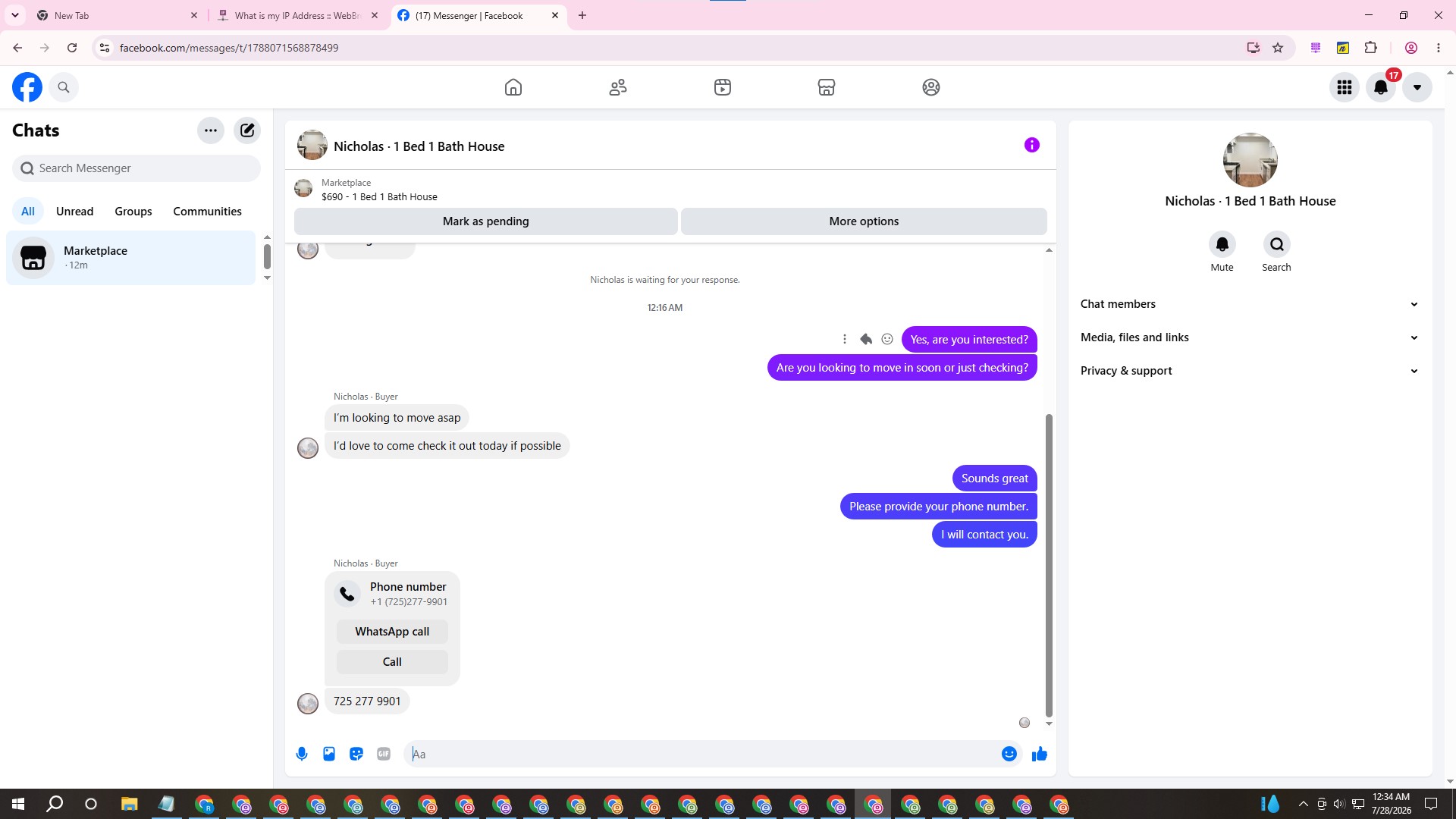The width and height of the screenshot is (1456, 819).
Task: Reload the page with refresh icon
Action: pos(72,48)
